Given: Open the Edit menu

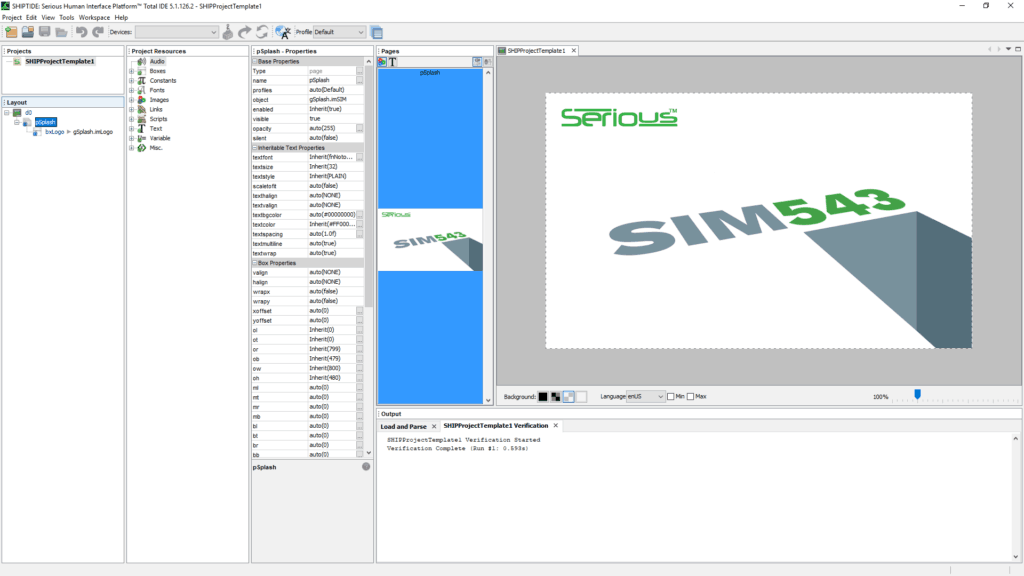Looking at the screenshot, I should [x=31, y=18].
